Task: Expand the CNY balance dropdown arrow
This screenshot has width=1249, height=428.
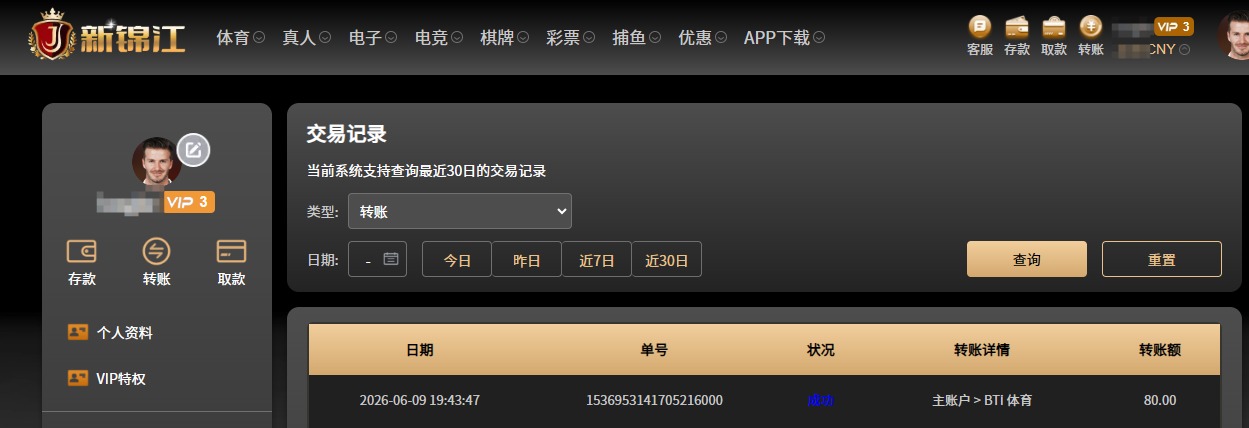Action: tap(1184, 49)
